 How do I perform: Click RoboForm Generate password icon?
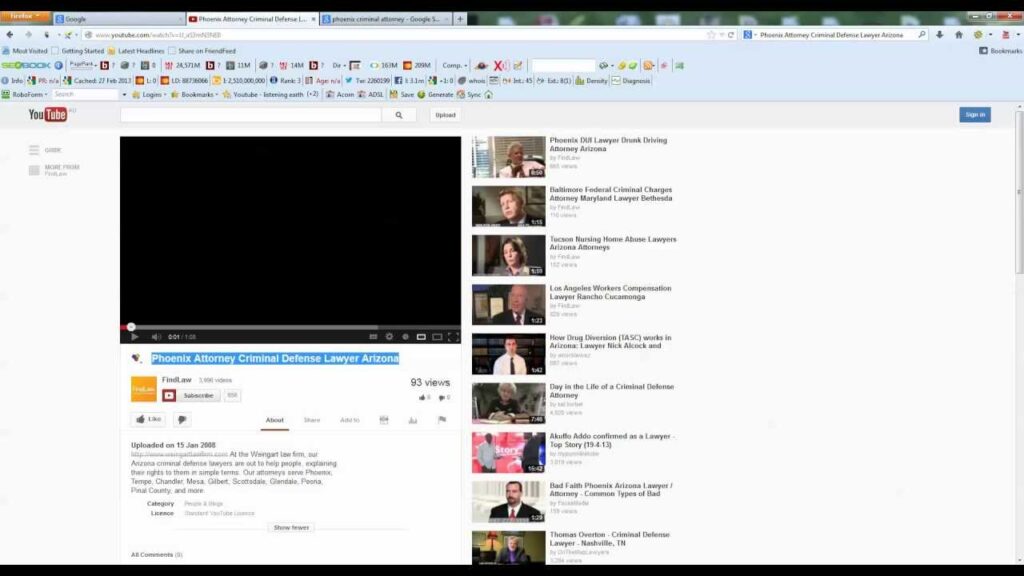436,95
